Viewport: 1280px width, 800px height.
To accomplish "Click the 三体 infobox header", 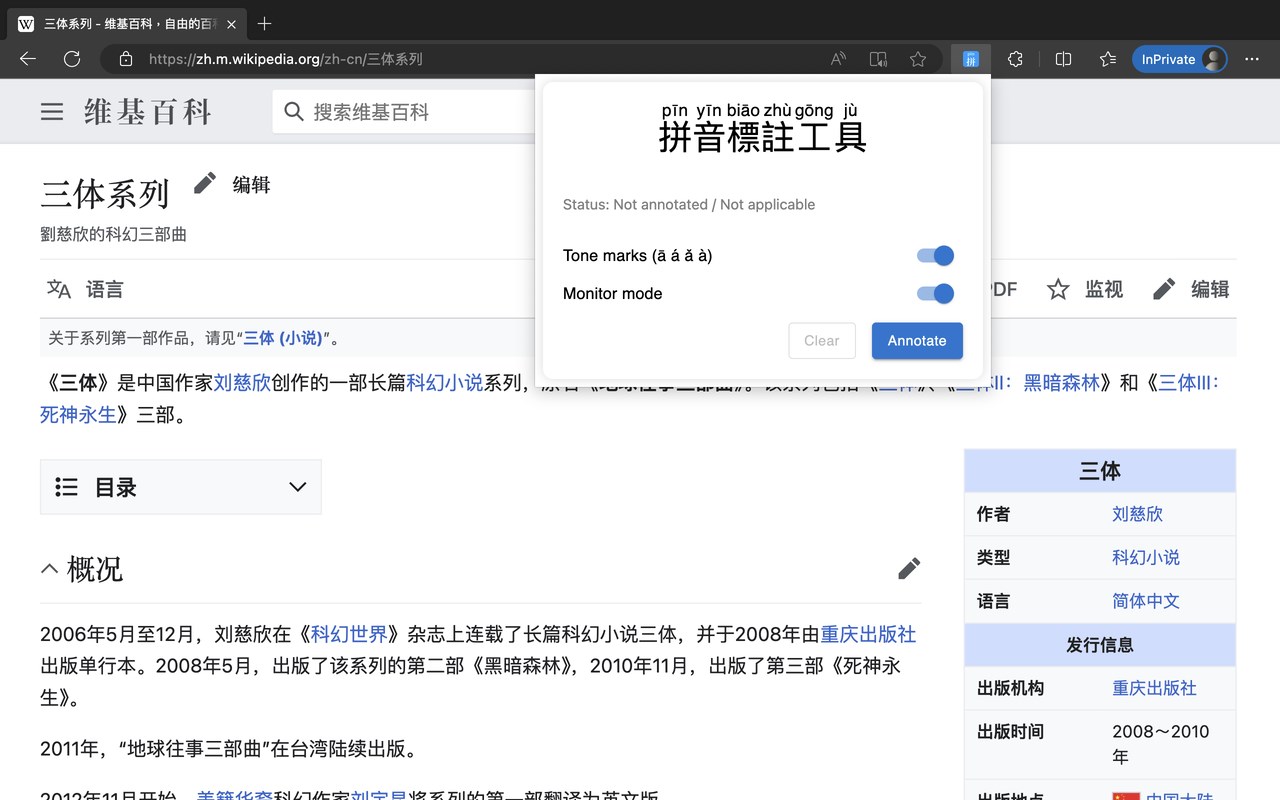I will coord(1100,471).
